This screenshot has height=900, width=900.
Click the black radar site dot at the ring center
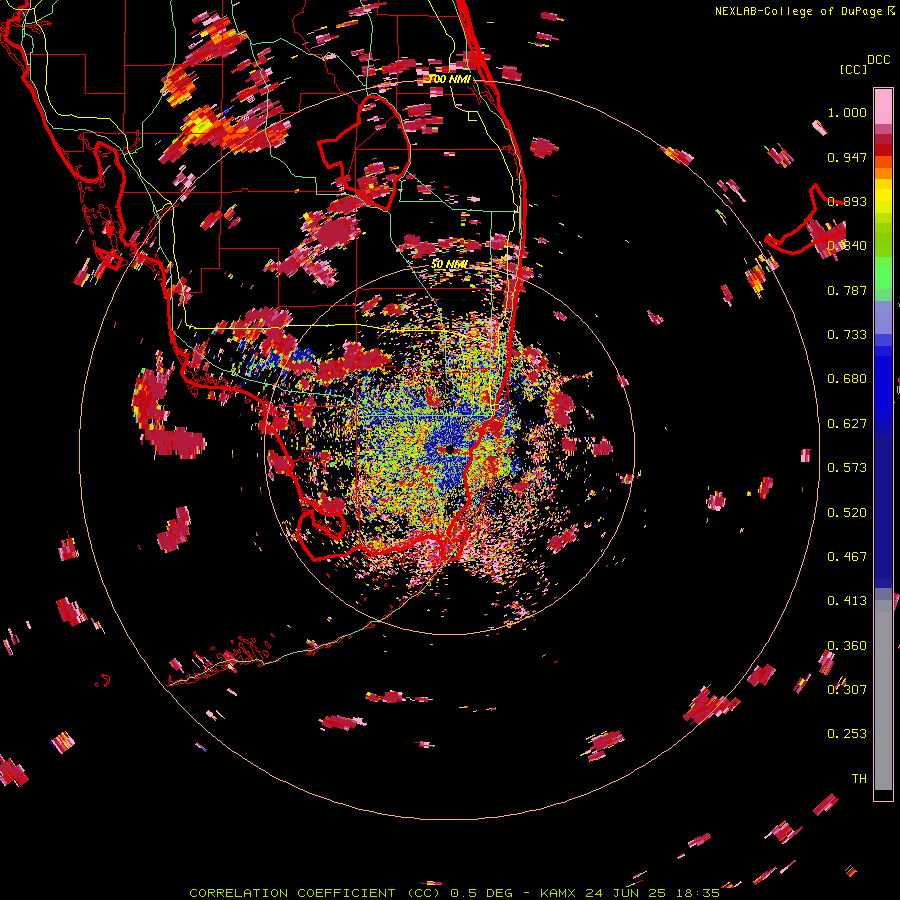click(449, 449)
